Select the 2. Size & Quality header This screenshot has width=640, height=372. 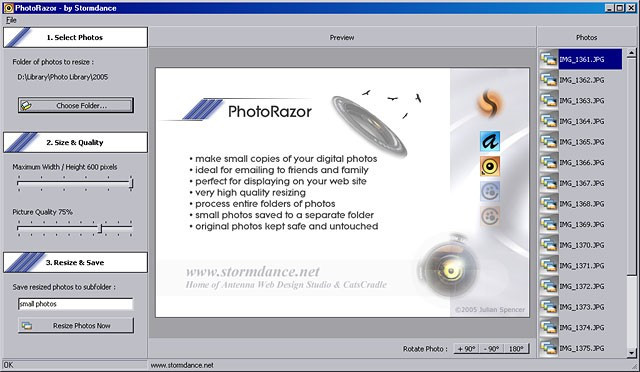[76, 143]
